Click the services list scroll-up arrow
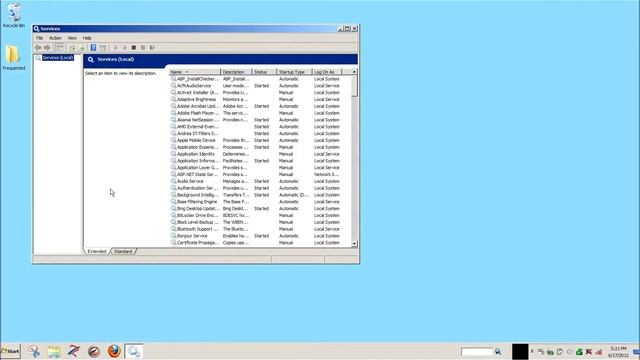This screenshot has height=360, width=640. click(354, 72)
